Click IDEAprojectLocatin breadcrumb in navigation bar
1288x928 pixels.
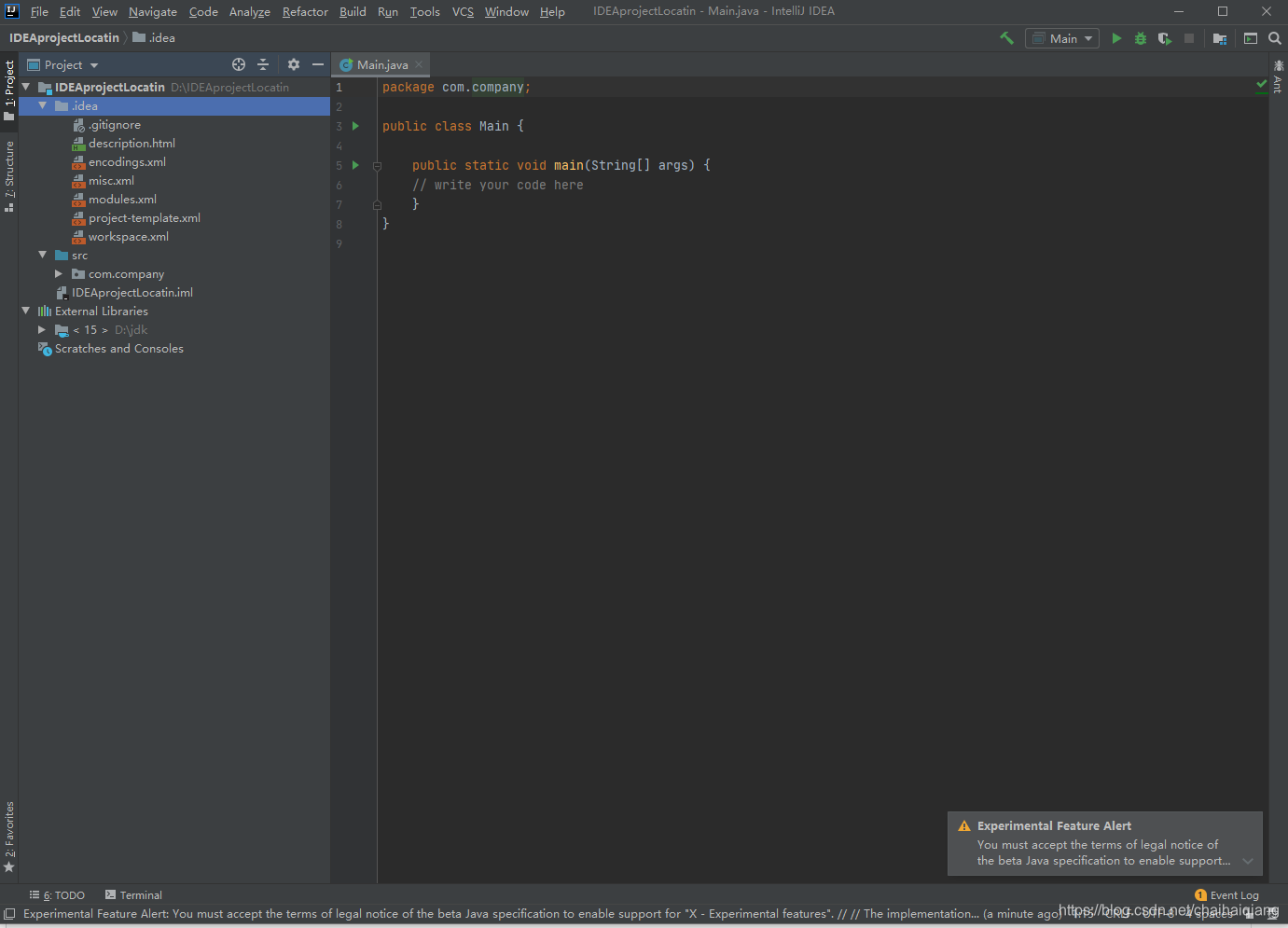point(64,38)
